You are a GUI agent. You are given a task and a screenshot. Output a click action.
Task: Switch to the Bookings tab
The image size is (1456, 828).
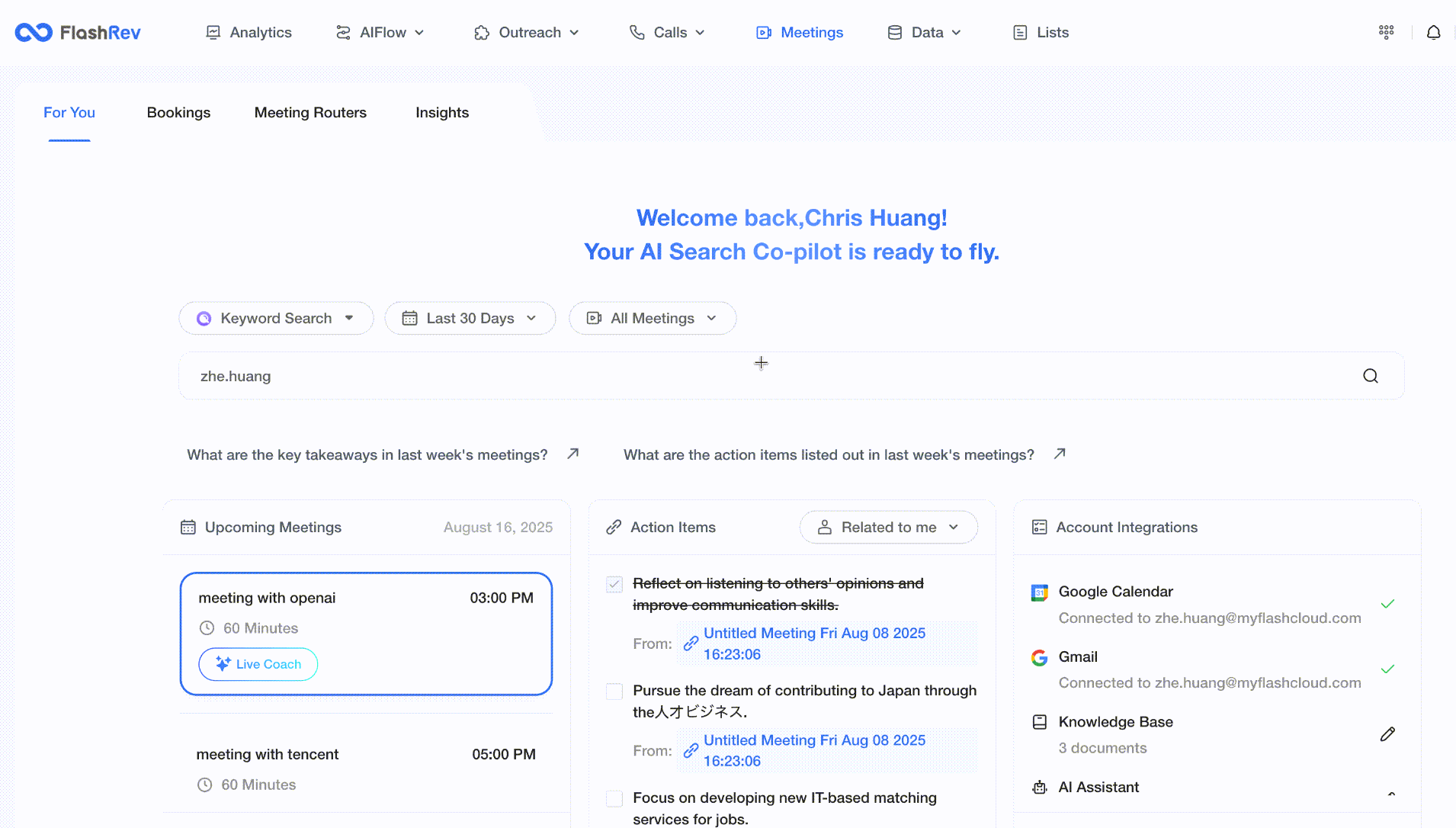point(178,113)
